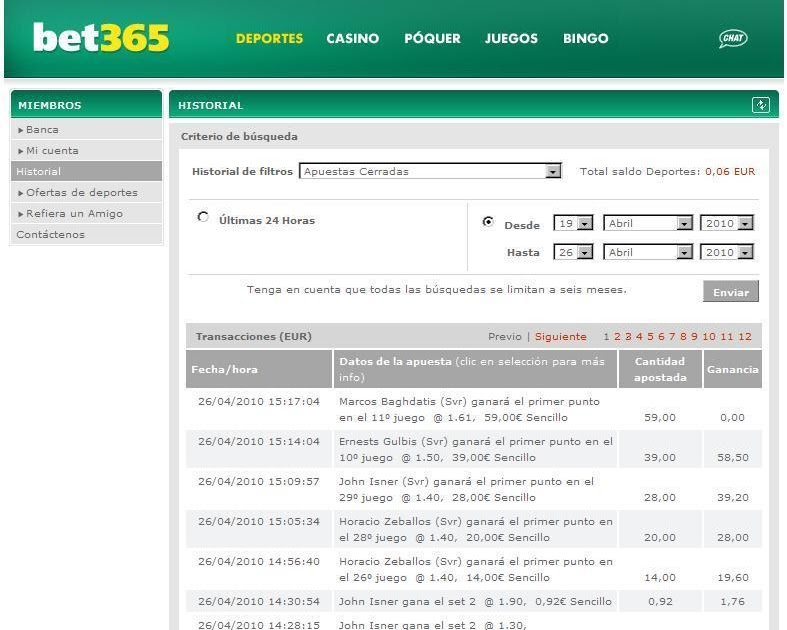
Task: Expand Refiera un Amigo sidebar item
Action: click(x=86, y=213)
